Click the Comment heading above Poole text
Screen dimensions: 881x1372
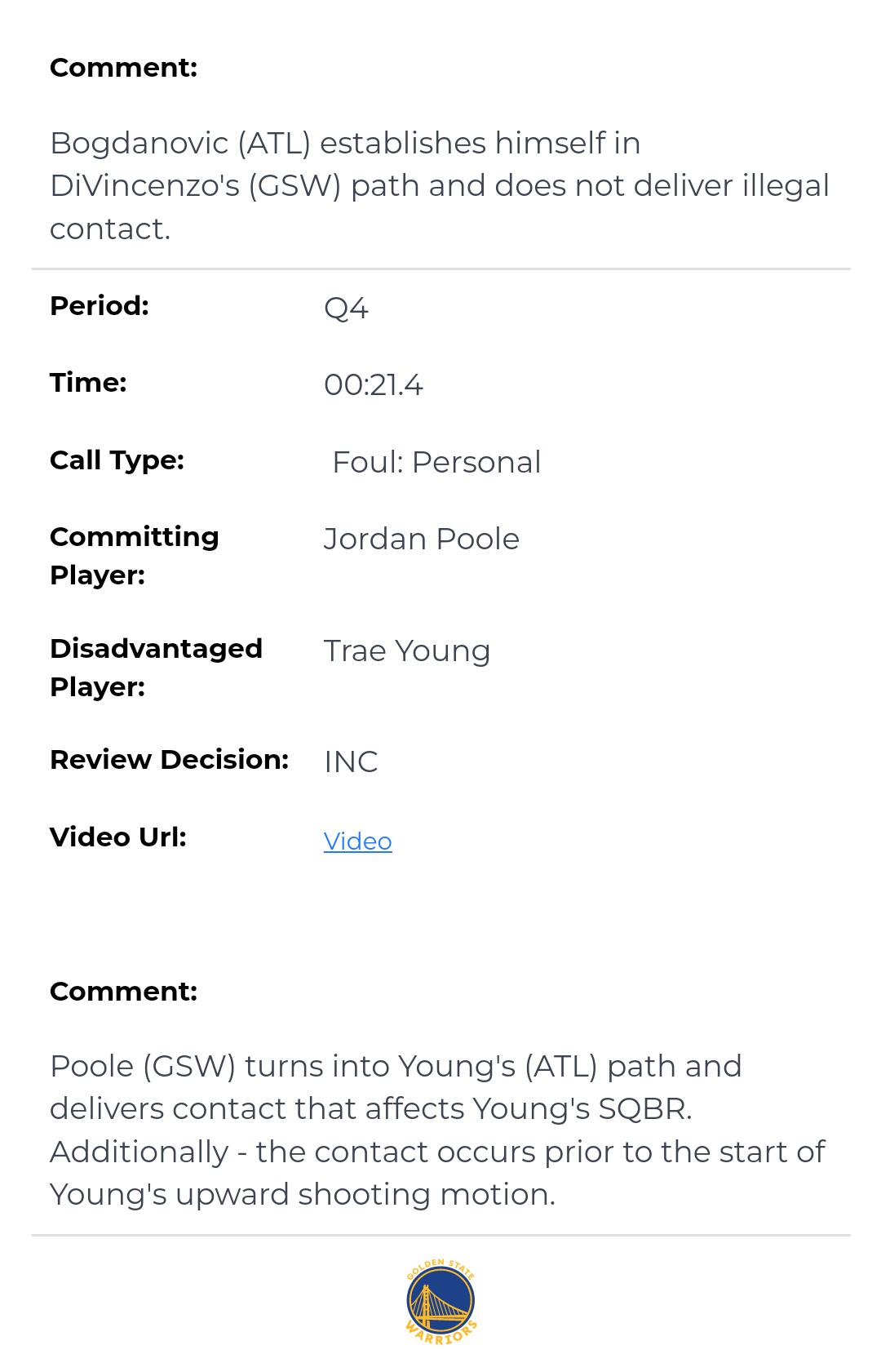[x=123, y=991]
